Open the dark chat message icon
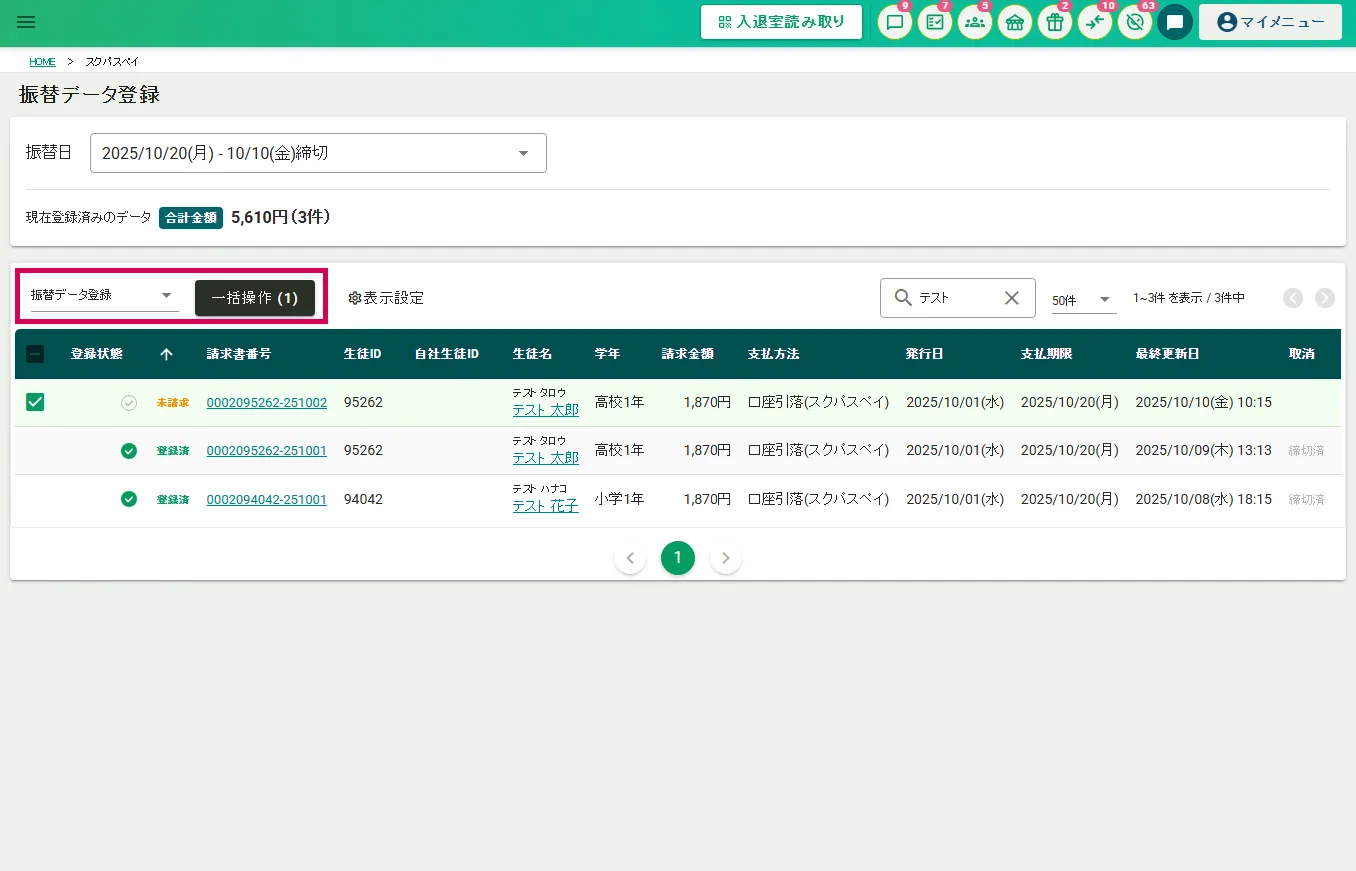1356x871 pixels. point(1175,22)
